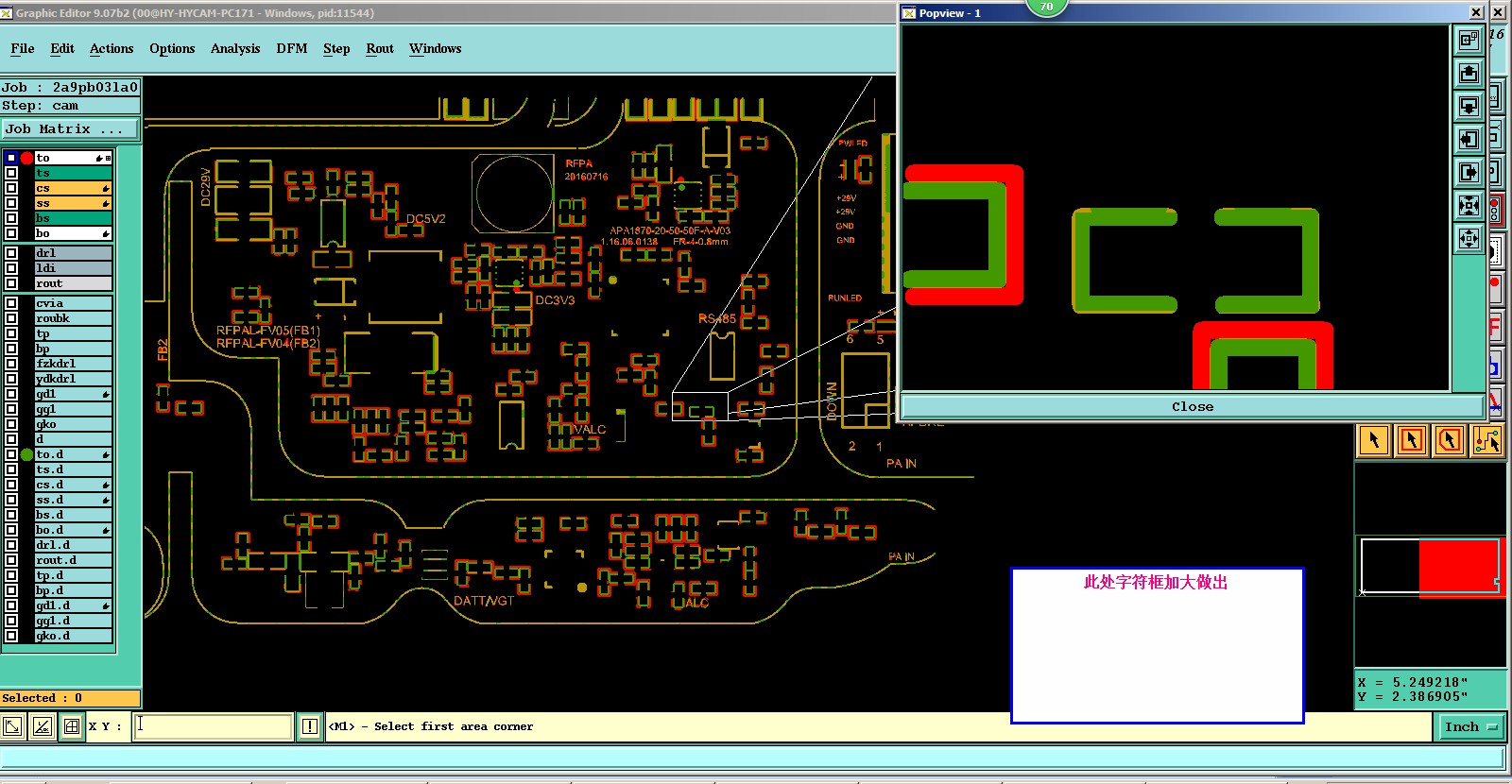Click the angle-snap icon in status bar
Image resolution: width=1512 pixels, height=784 pixels.
coord(43,726)
